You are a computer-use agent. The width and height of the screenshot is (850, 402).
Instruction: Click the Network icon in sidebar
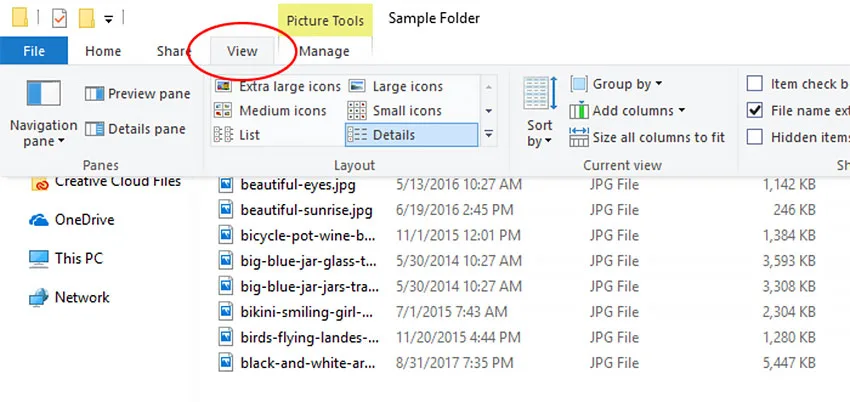click(x=38, y=297)
